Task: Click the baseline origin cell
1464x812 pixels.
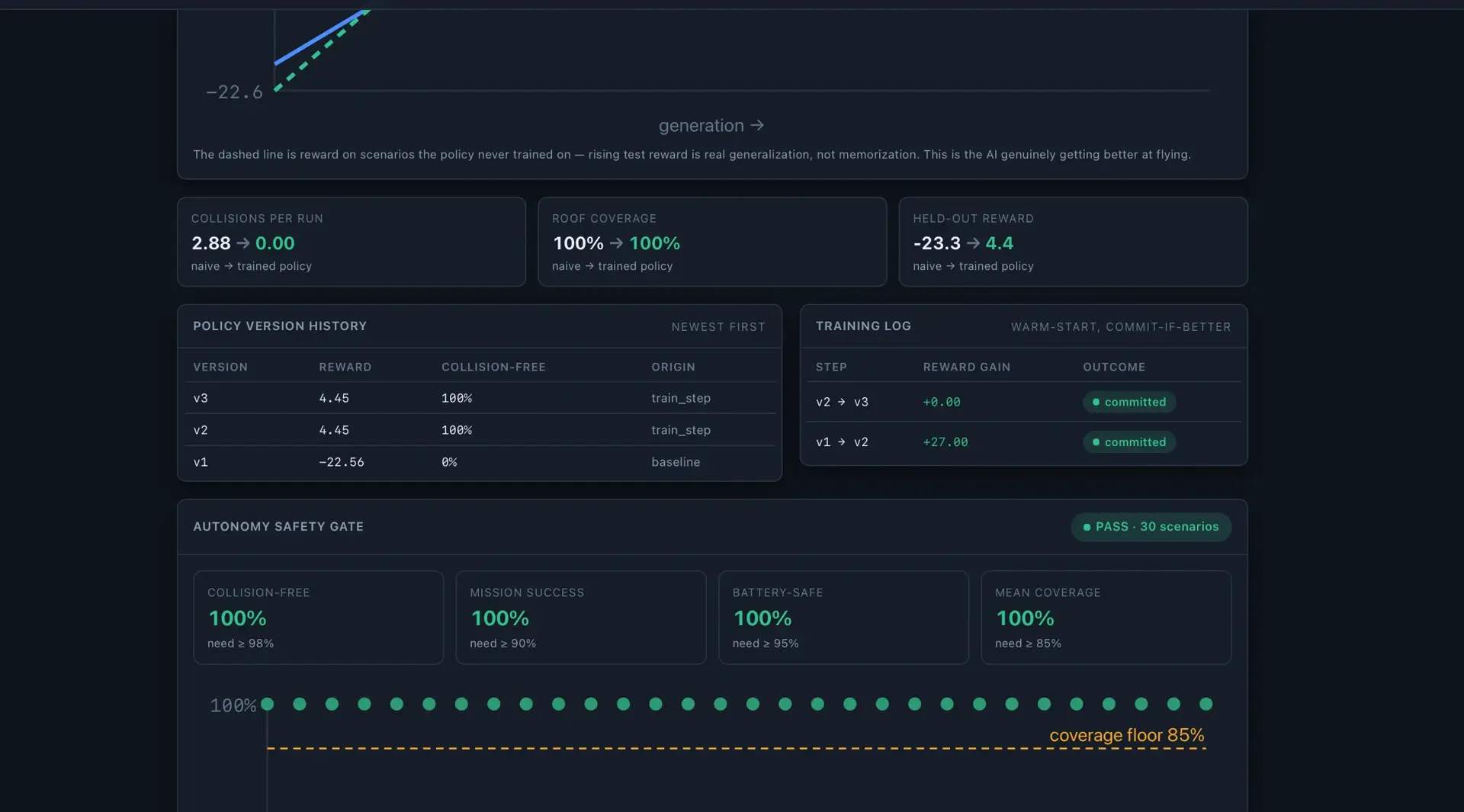Action: click(x=676, y=462)
